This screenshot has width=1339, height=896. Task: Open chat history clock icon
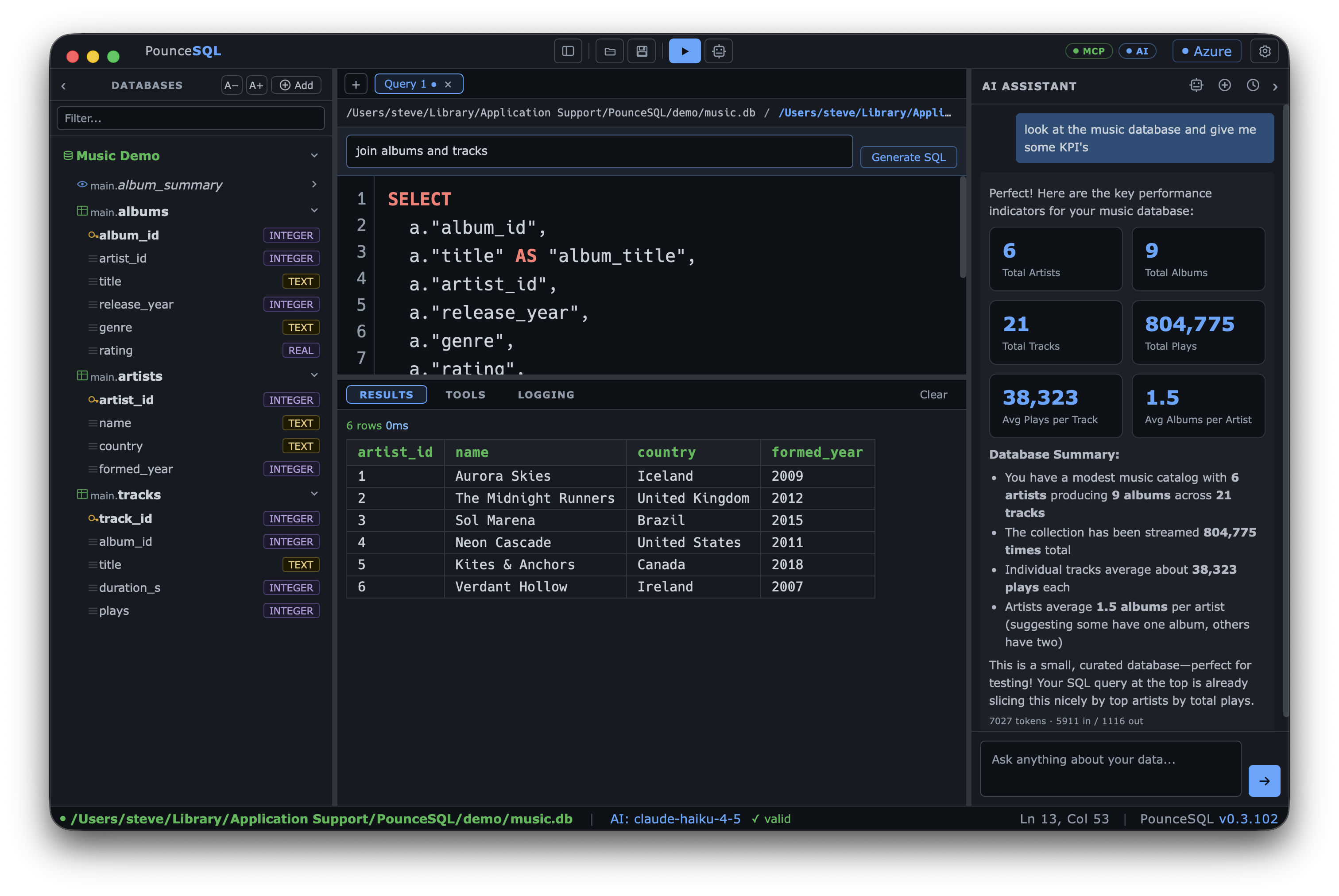1253,86
